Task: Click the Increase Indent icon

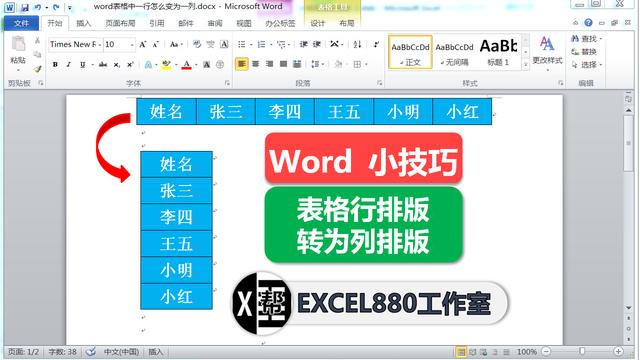Action: pos(317,44)
